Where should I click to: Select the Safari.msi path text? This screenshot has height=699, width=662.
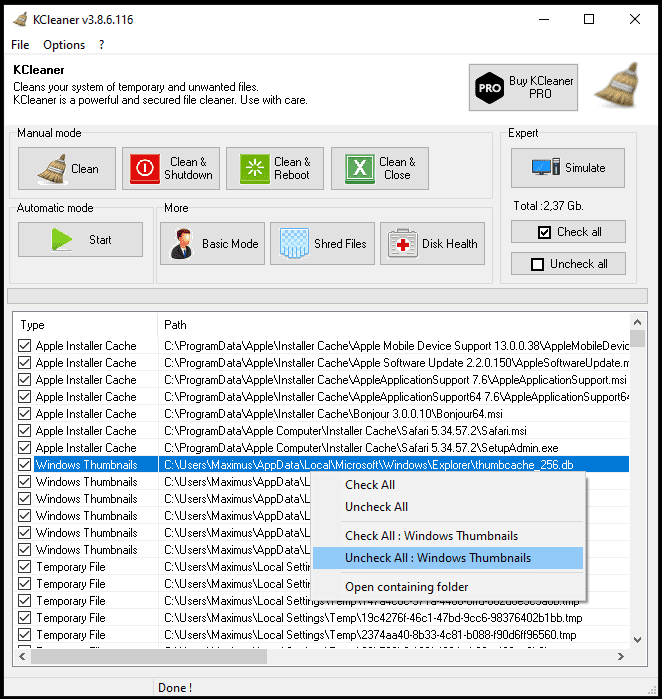click(x=345, y=431)
